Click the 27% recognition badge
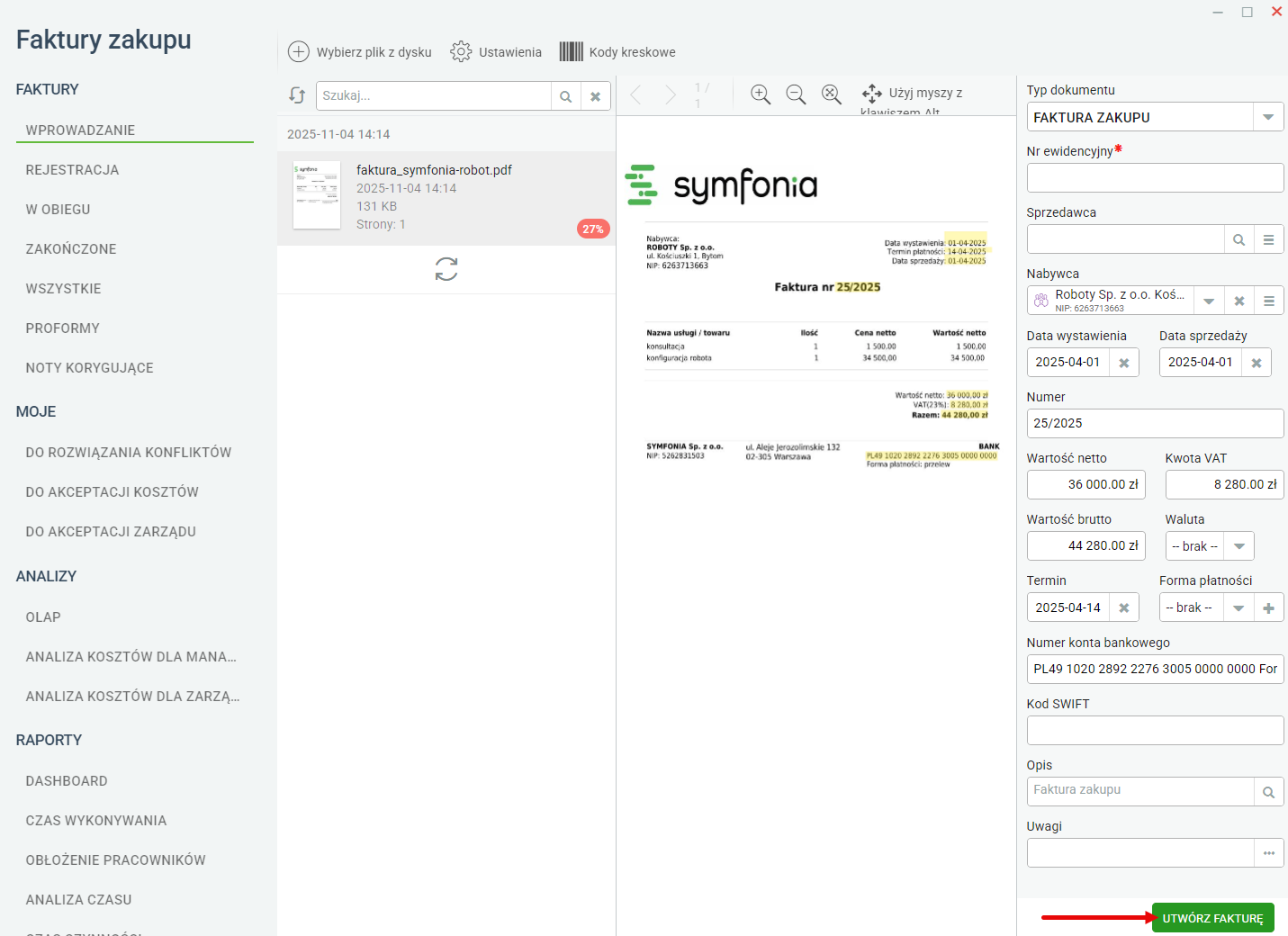 coord(593,229)
